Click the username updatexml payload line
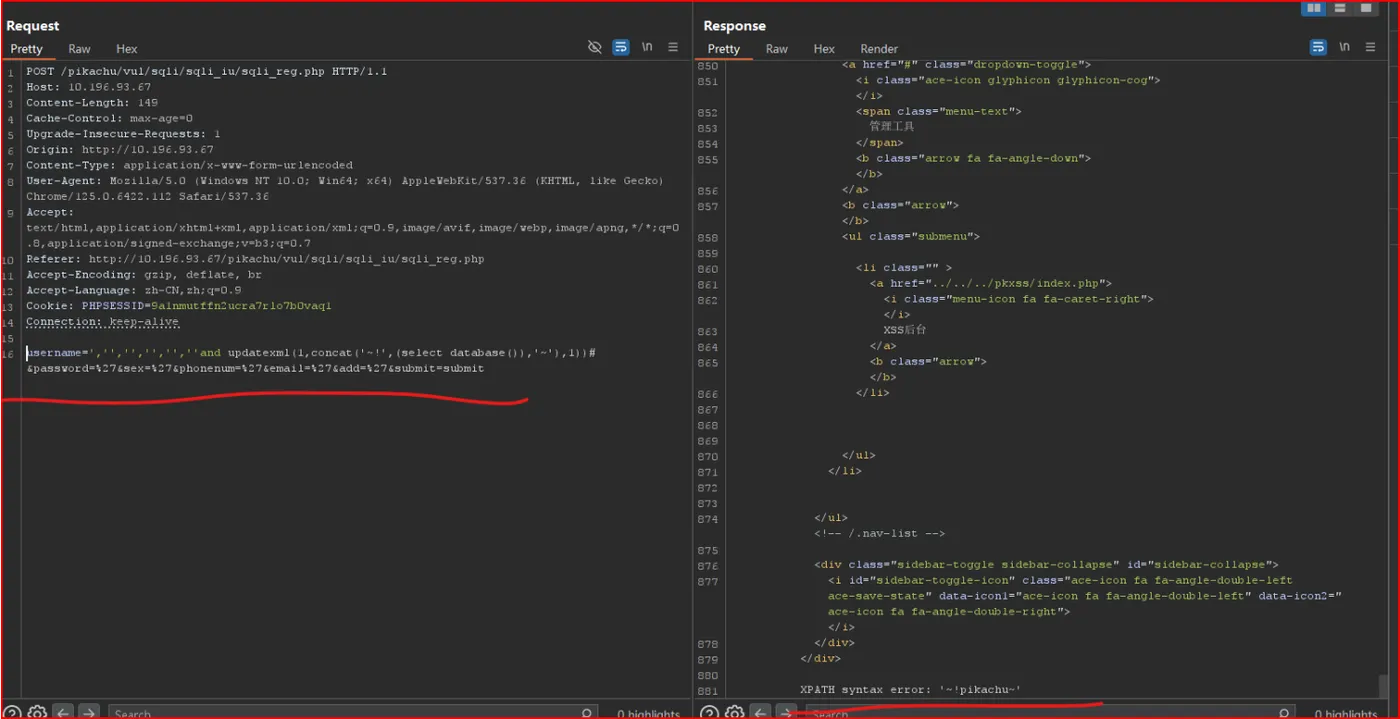This screenshot has width=1400, height=719. (x=311, y=353)
